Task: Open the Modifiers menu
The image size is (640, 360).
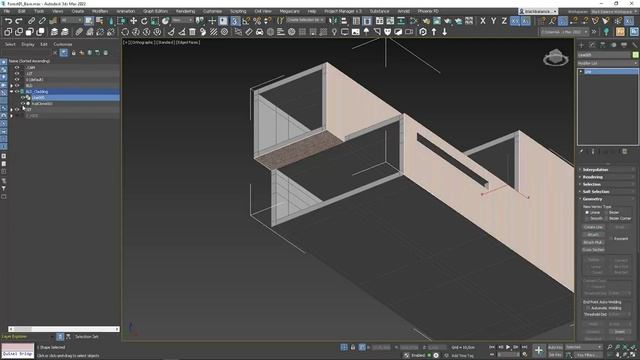Action: (100, 11)
